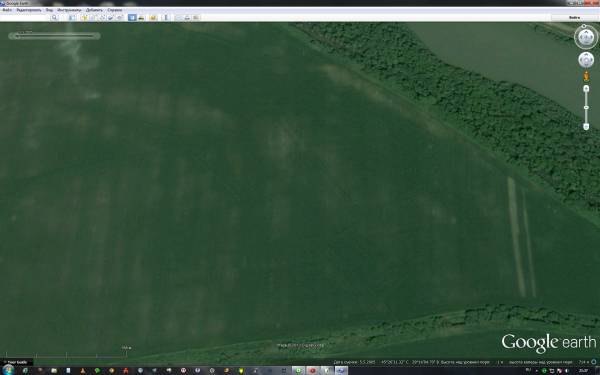
Task: Open the Файл menu
Action: coord(7,10)
